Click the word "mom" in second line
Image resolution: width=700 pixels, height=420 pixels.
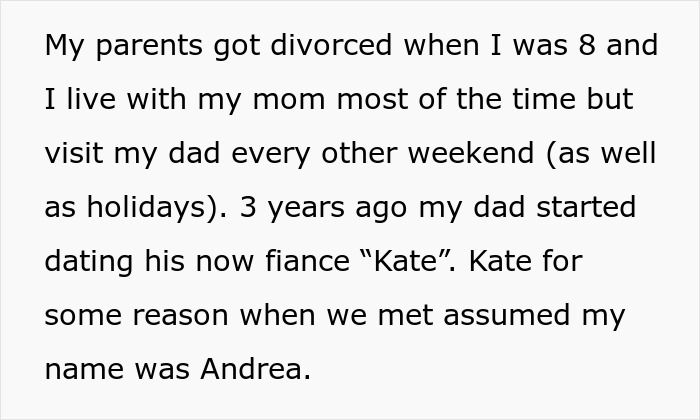coord(289,99)
